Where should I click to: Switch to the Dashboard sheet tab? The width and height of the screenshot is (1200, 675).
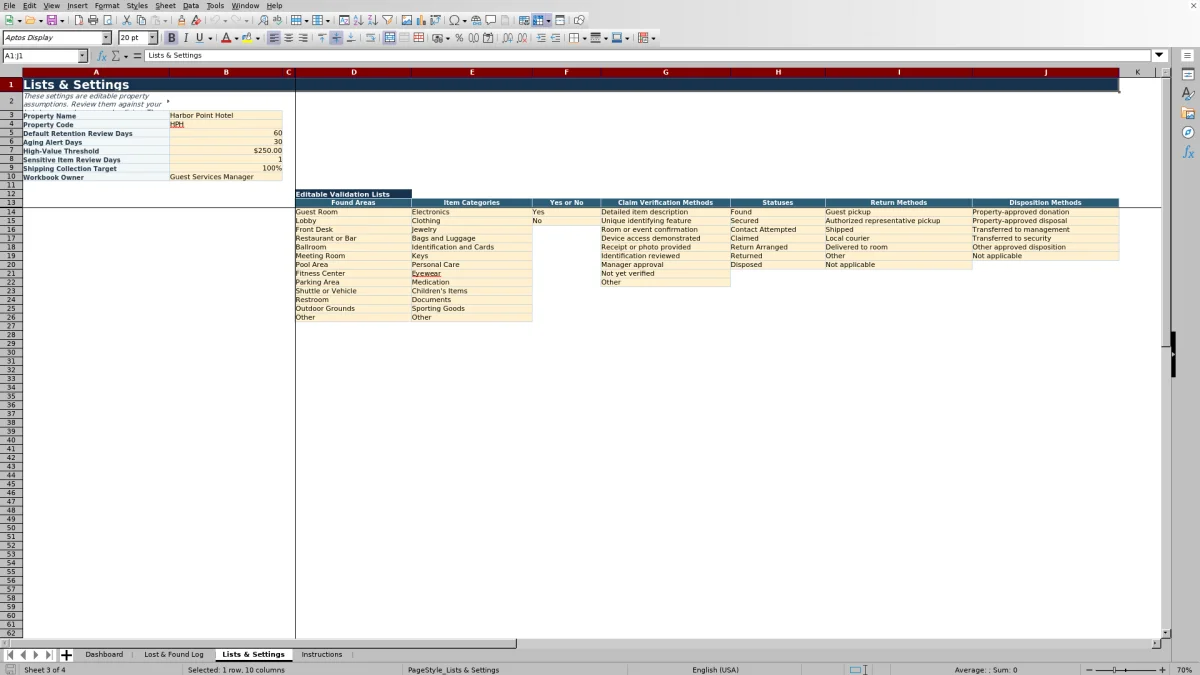(104, 655)
